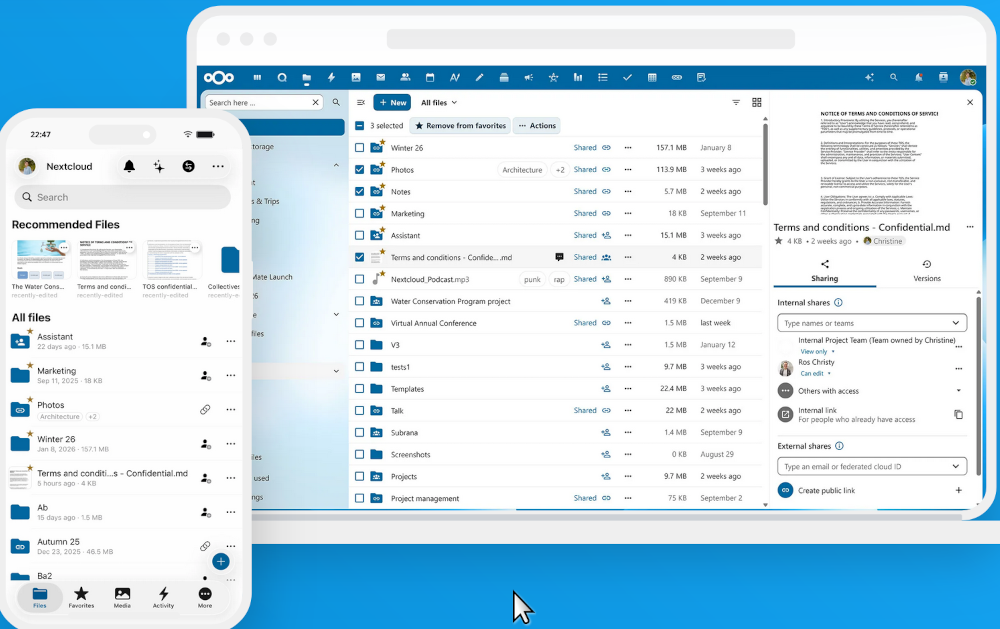Open The Water Cons... recommended thumbnail on phone
1000x629 pixels.
click(x=40, y=260)
